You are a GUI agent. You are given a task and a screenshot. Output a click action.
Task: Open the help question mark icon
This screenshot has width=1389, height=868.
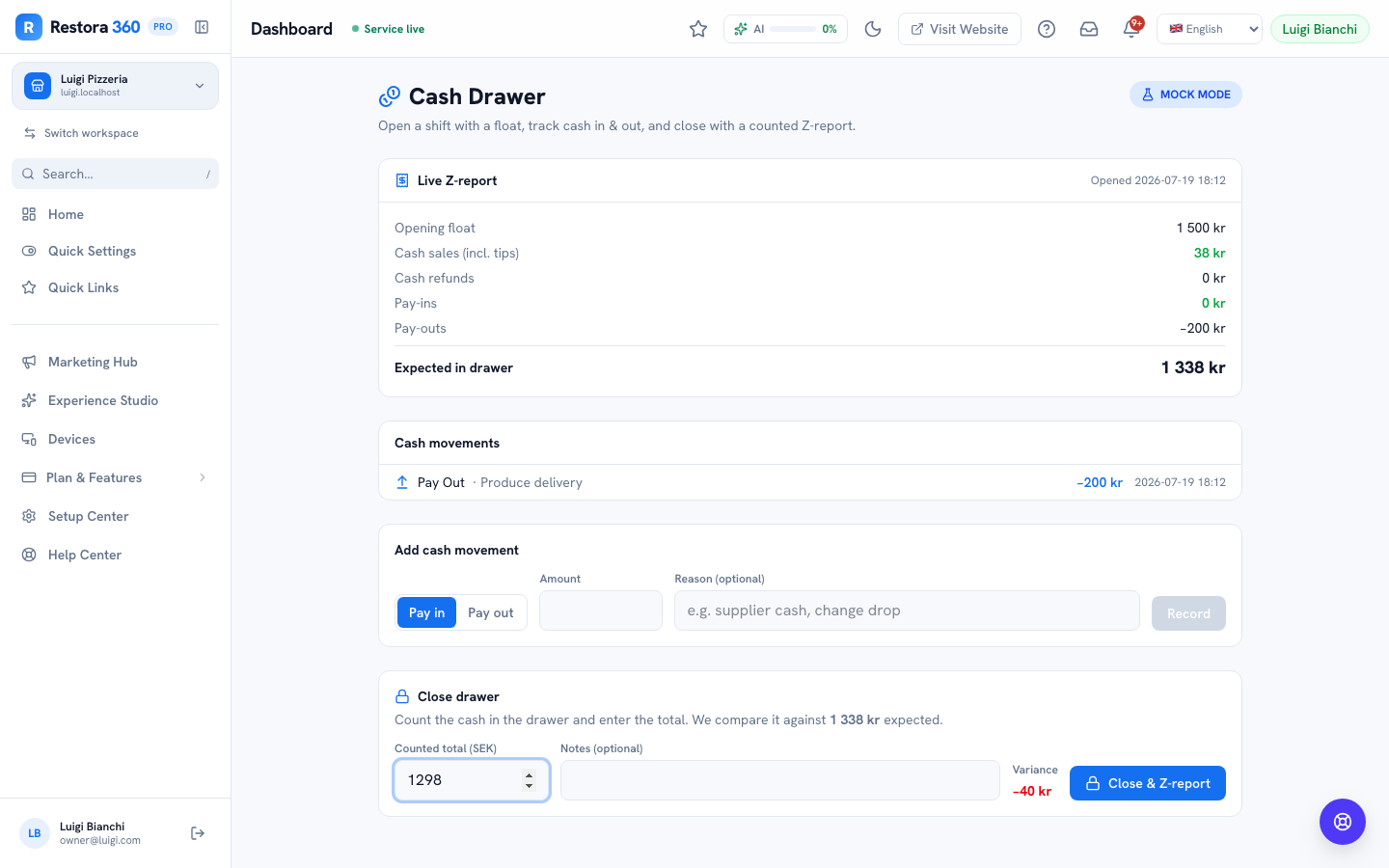pos(1047,29)
